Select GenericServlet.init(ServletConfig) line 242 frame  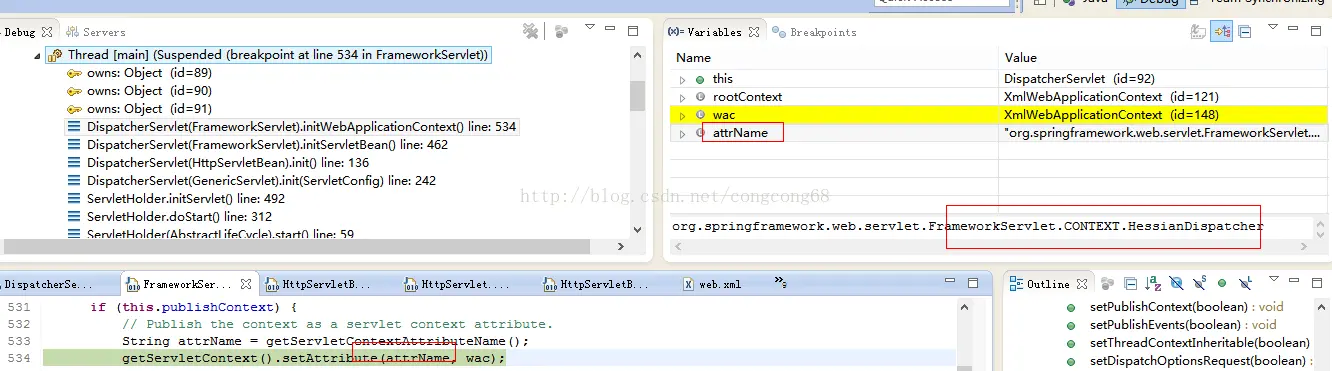tap(251, 181)
